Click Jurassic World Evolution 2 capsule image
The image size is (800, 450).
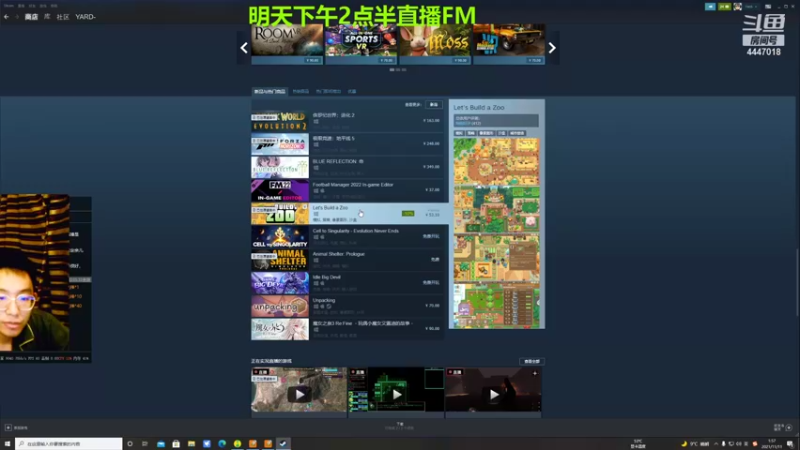(280, 121)
